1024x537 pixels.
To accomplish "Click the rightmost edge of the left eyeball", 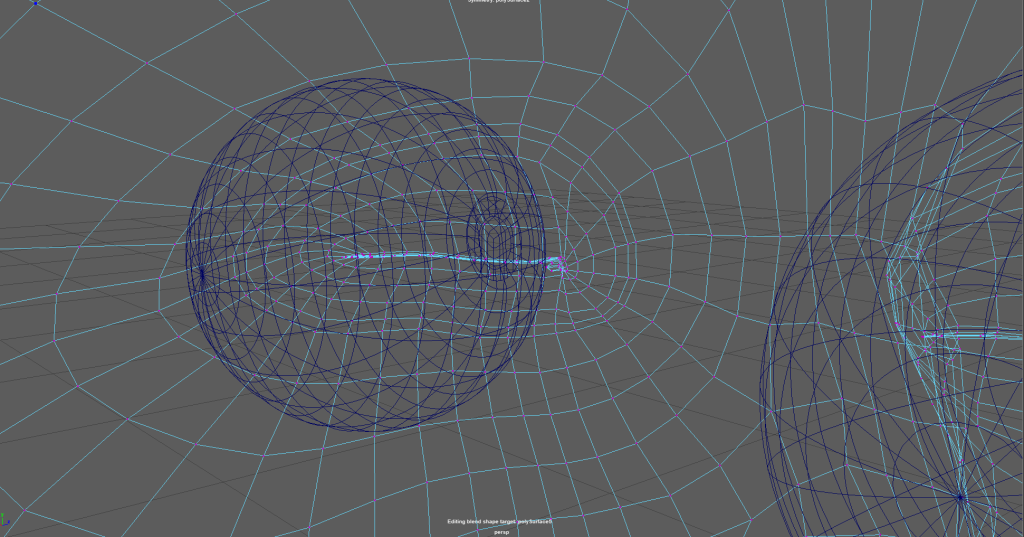I will (547, 250).
